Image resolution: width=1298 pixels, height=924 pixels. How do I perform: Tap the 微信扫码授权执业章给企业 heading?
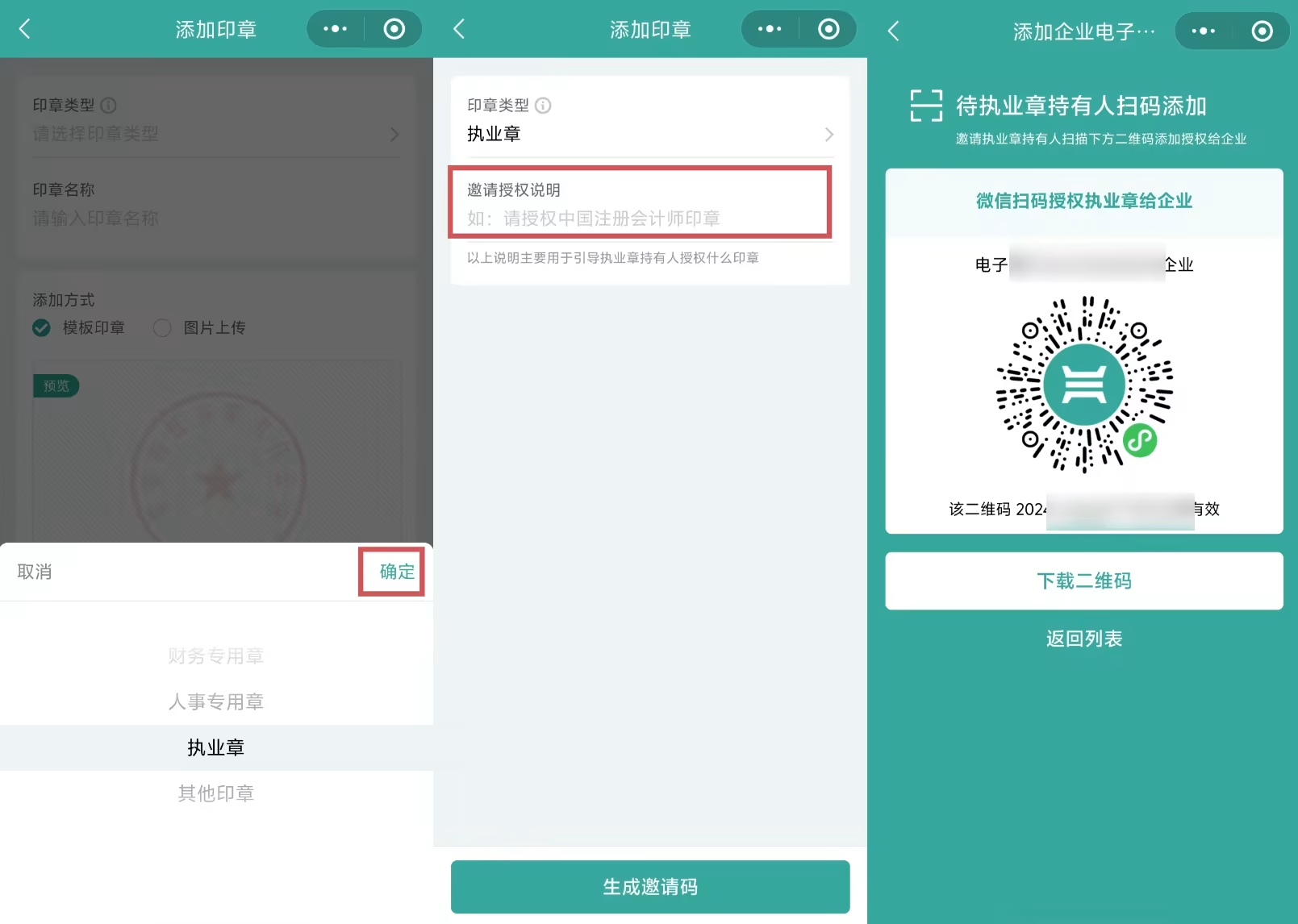coord(1084,201)
